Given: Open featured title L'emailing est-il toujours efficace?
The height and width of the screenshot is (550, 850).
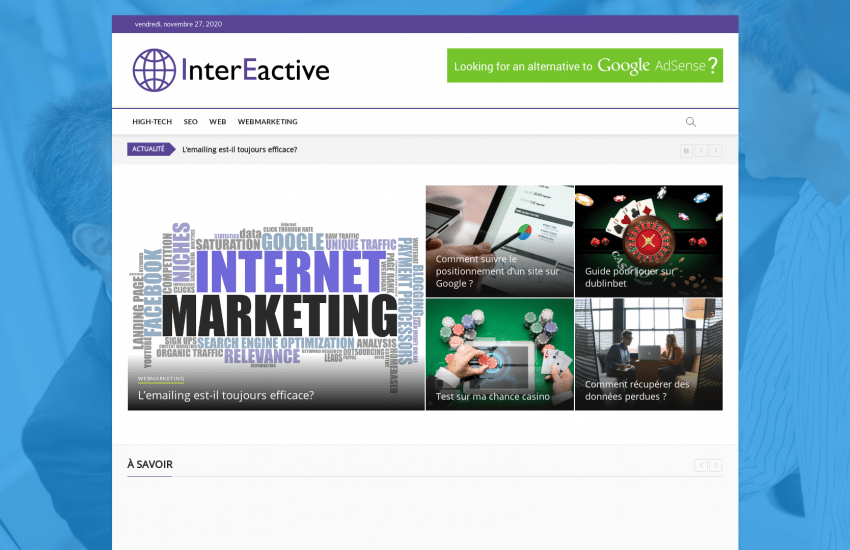Looking at the screenshot, I should 226,396.
